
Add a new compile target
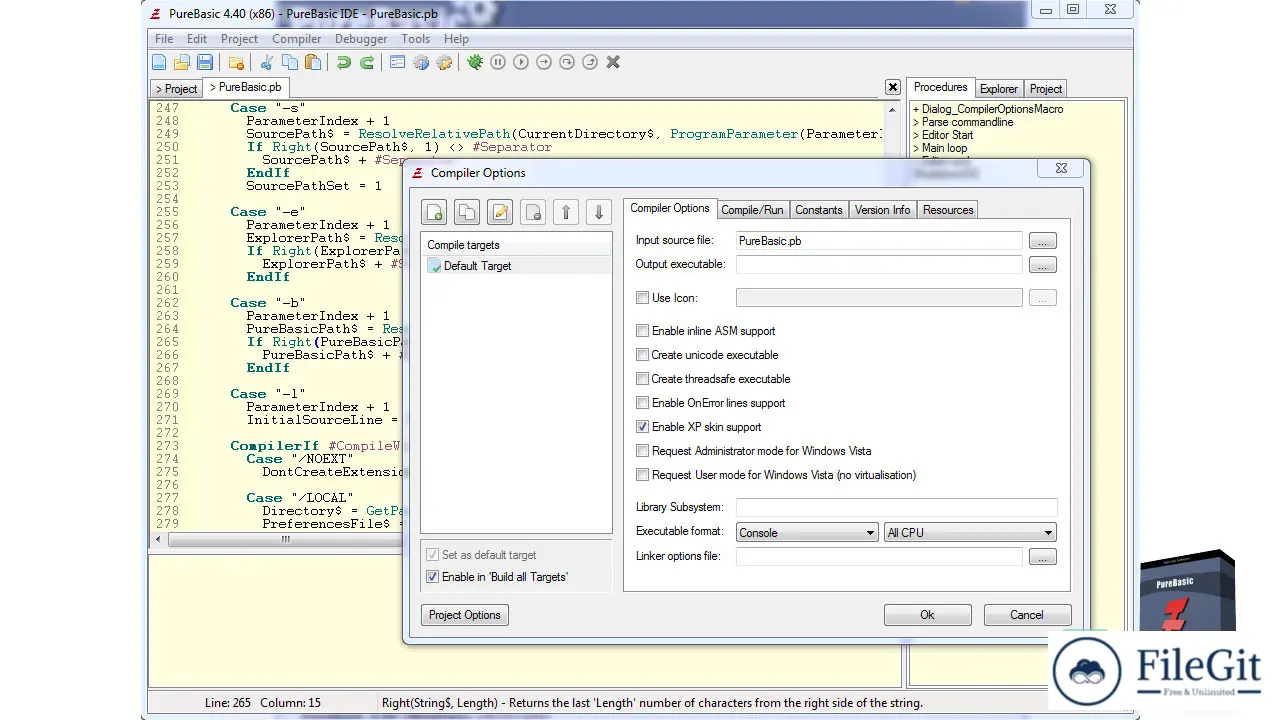pos(434,212)
